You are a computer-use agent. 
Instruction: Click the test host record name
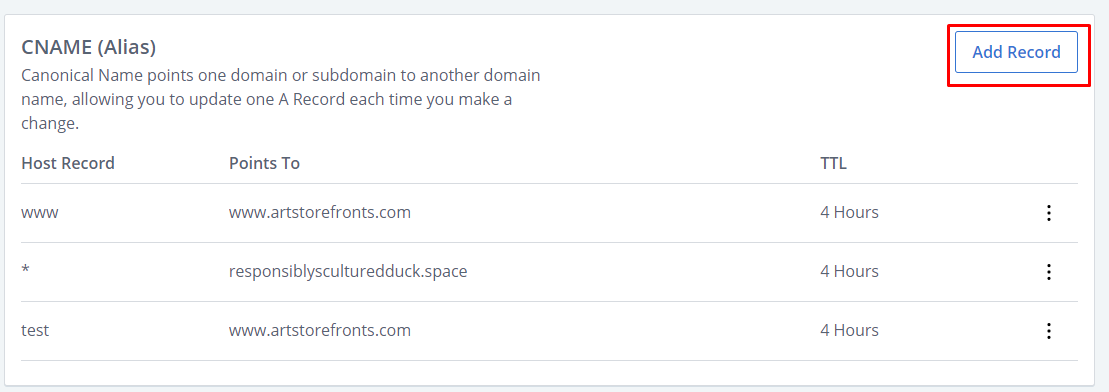click(35, 330)
